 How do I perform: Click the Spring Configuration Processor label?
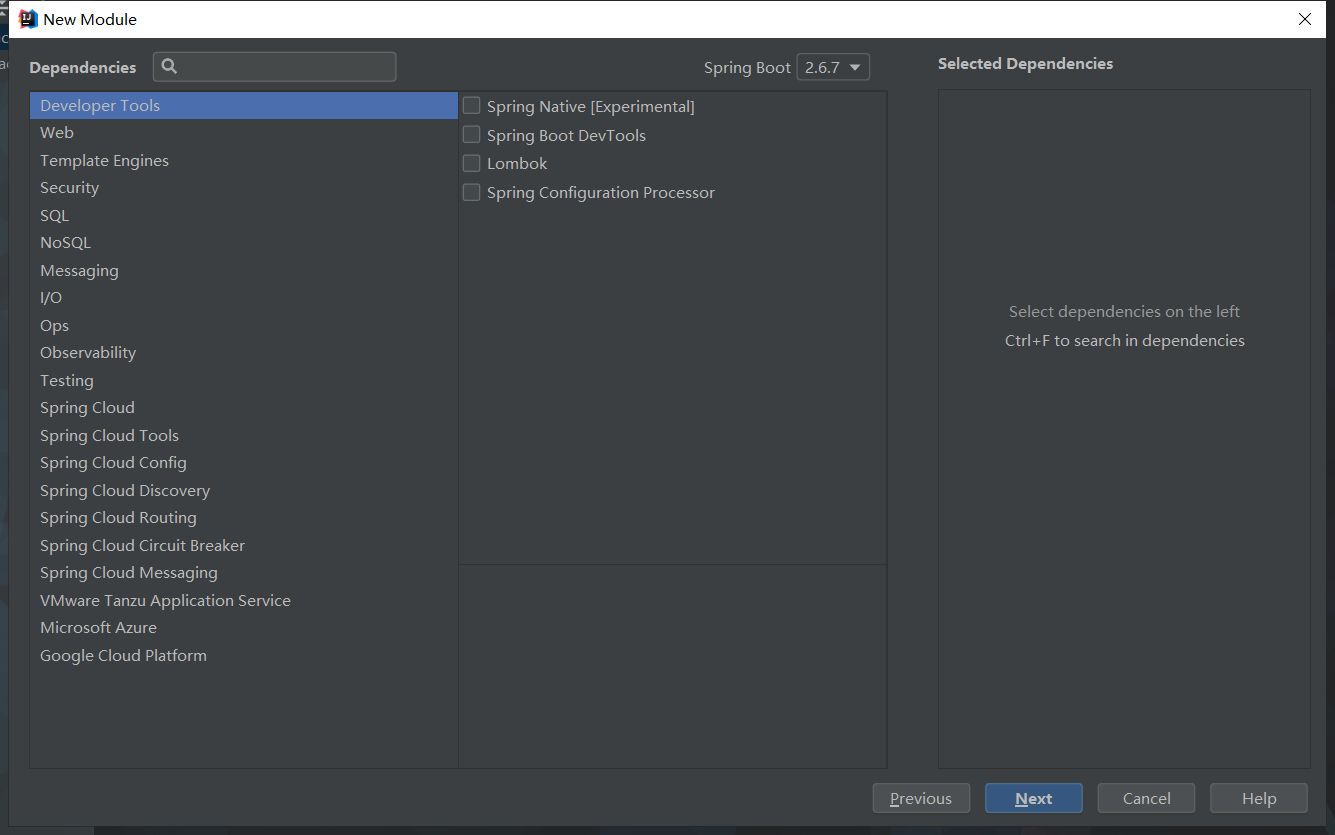601,192
